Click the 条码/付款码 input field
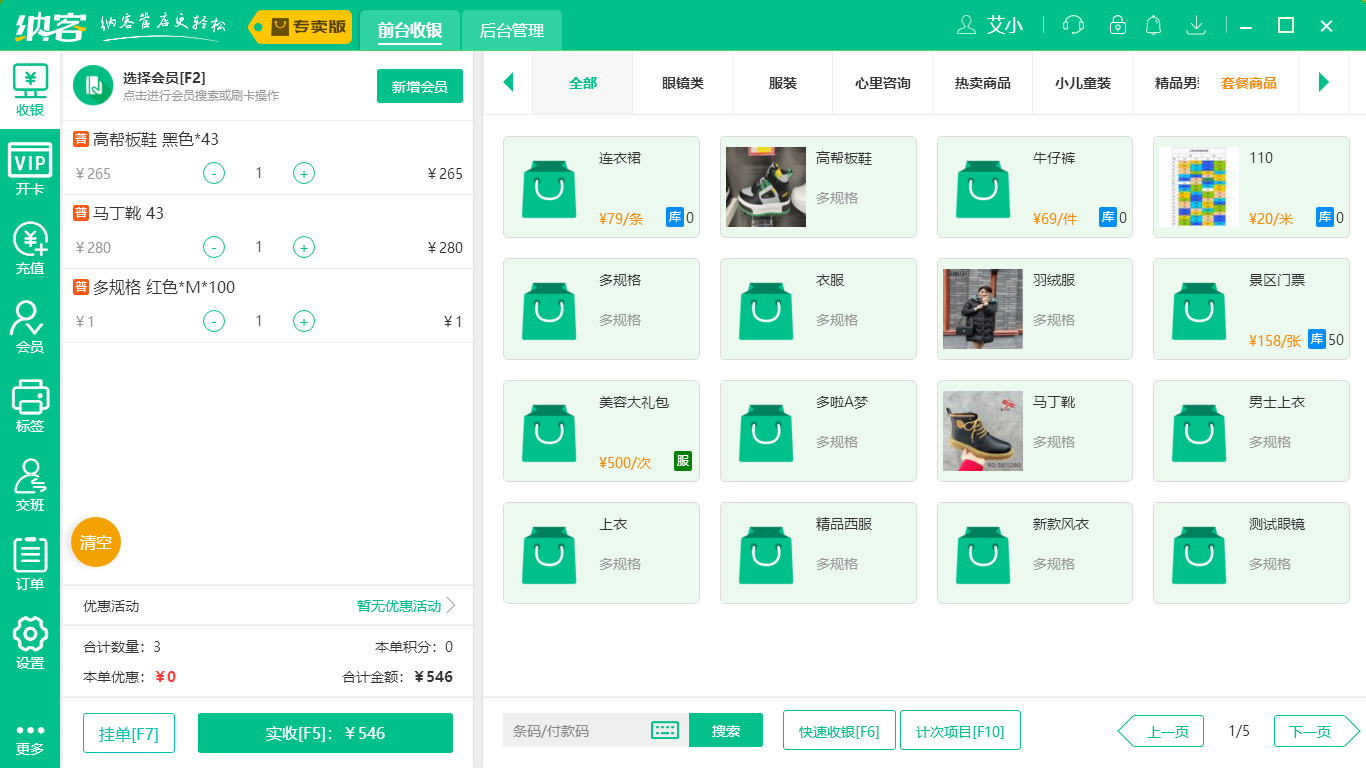Viewport: 1366px width, 768px height. pyautogui.click(x=575, y=730)
